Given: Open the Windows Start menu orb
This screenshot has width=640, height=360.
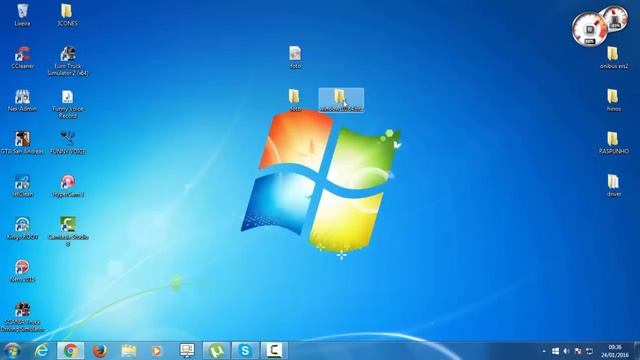Looking at the screenshot, I should tap(12, 351).
